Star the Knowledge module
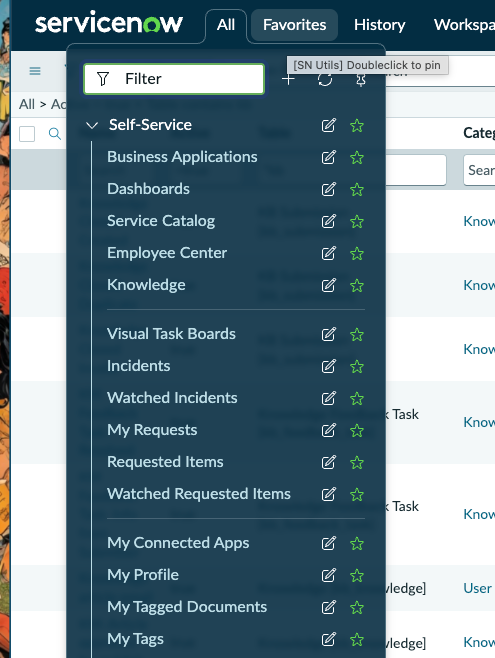 click(357, 286)
